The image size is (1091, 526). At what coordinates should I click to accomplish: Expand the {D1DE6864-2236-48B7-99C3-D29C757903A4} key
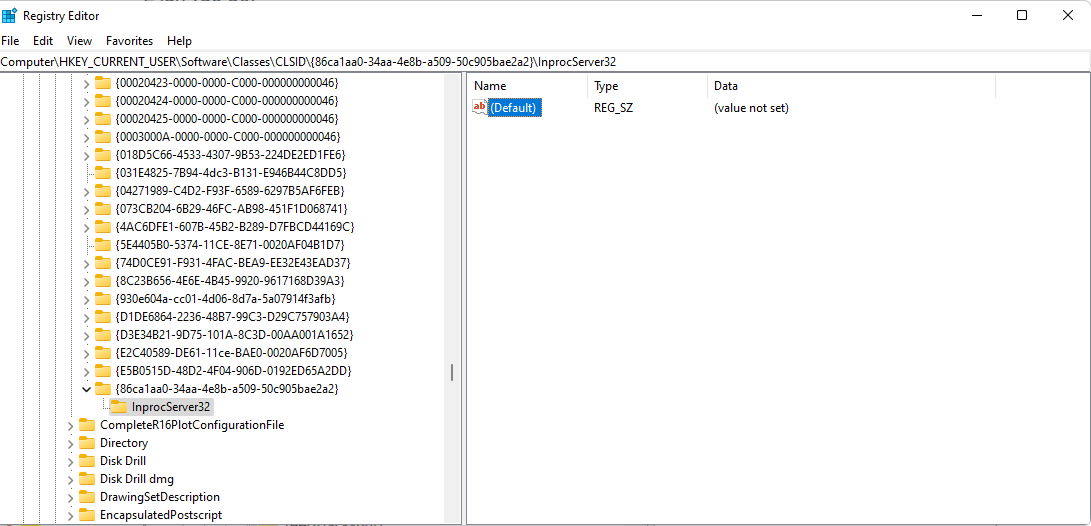[x=86, y=318]
